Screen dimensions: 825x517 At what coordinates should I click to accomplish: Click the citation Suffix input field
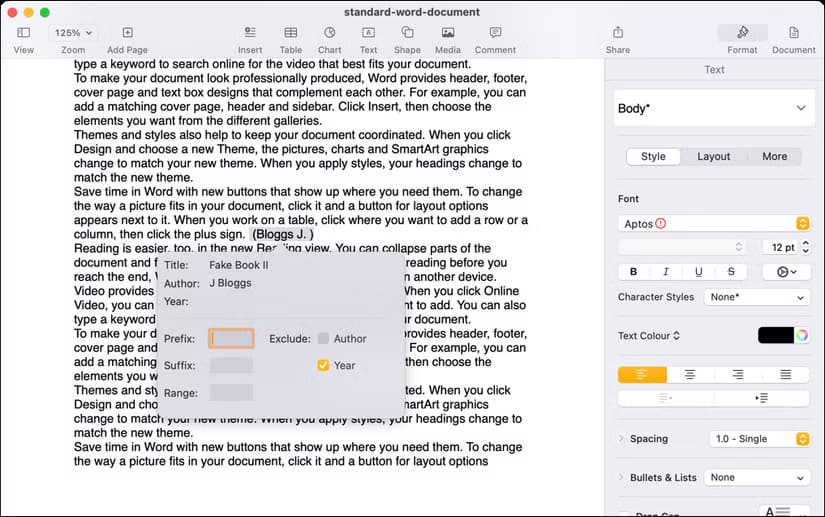click(231, 366)
